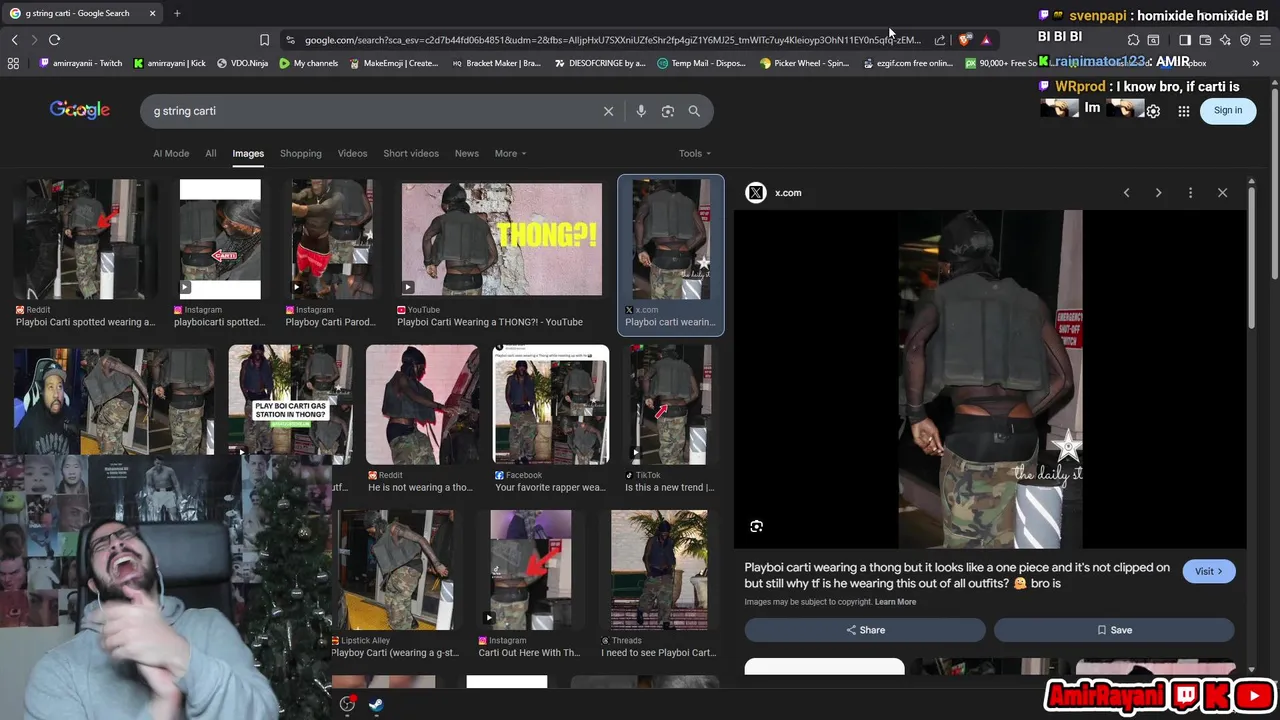
Task: Open the Steam taskbar icon
Action: pos(376,704)
